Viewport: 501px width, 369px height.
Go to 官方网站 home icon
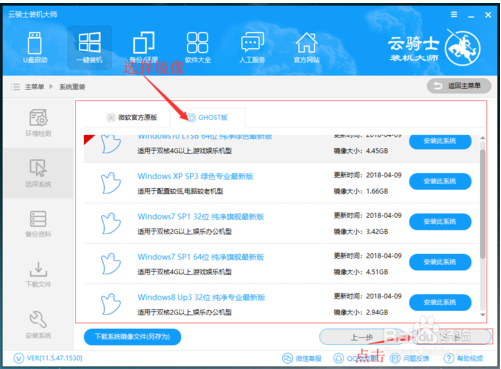(307, 47)
